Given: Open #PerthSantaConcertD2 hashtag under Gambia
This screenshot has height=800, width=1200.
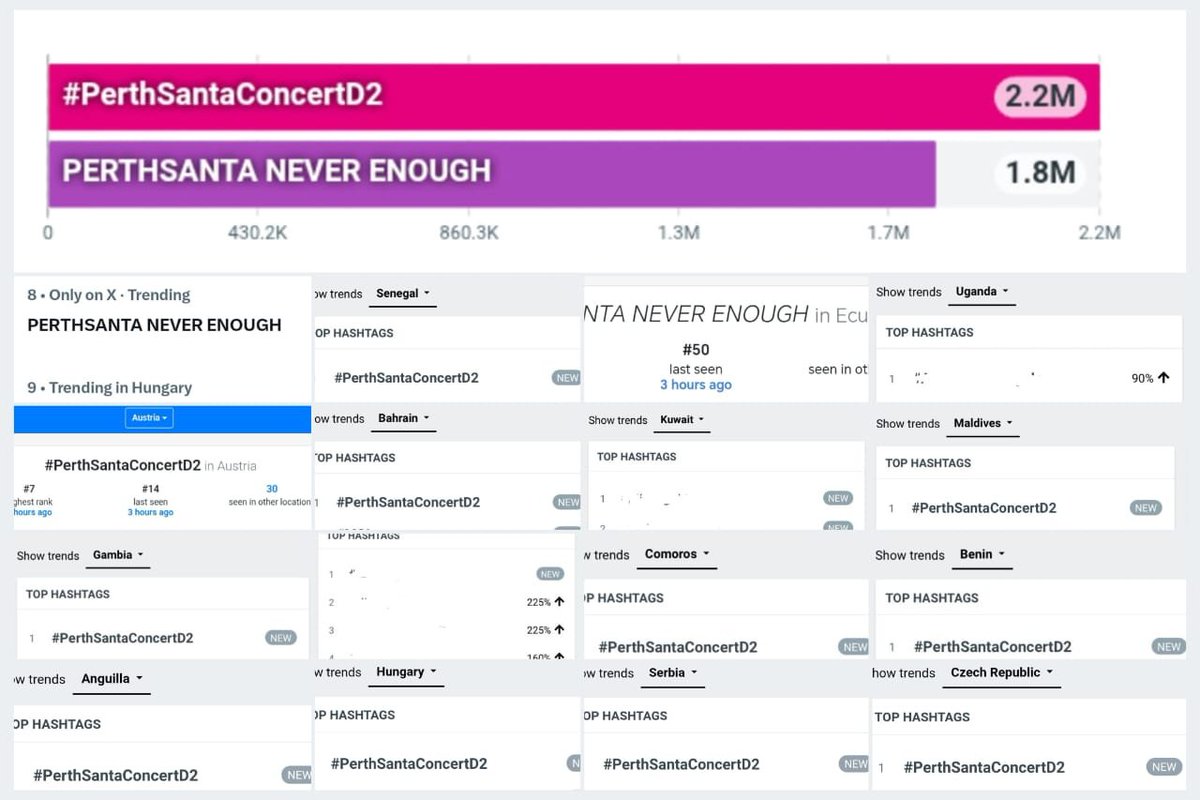Looking at the screenshot, I should (x=122, y=638).
